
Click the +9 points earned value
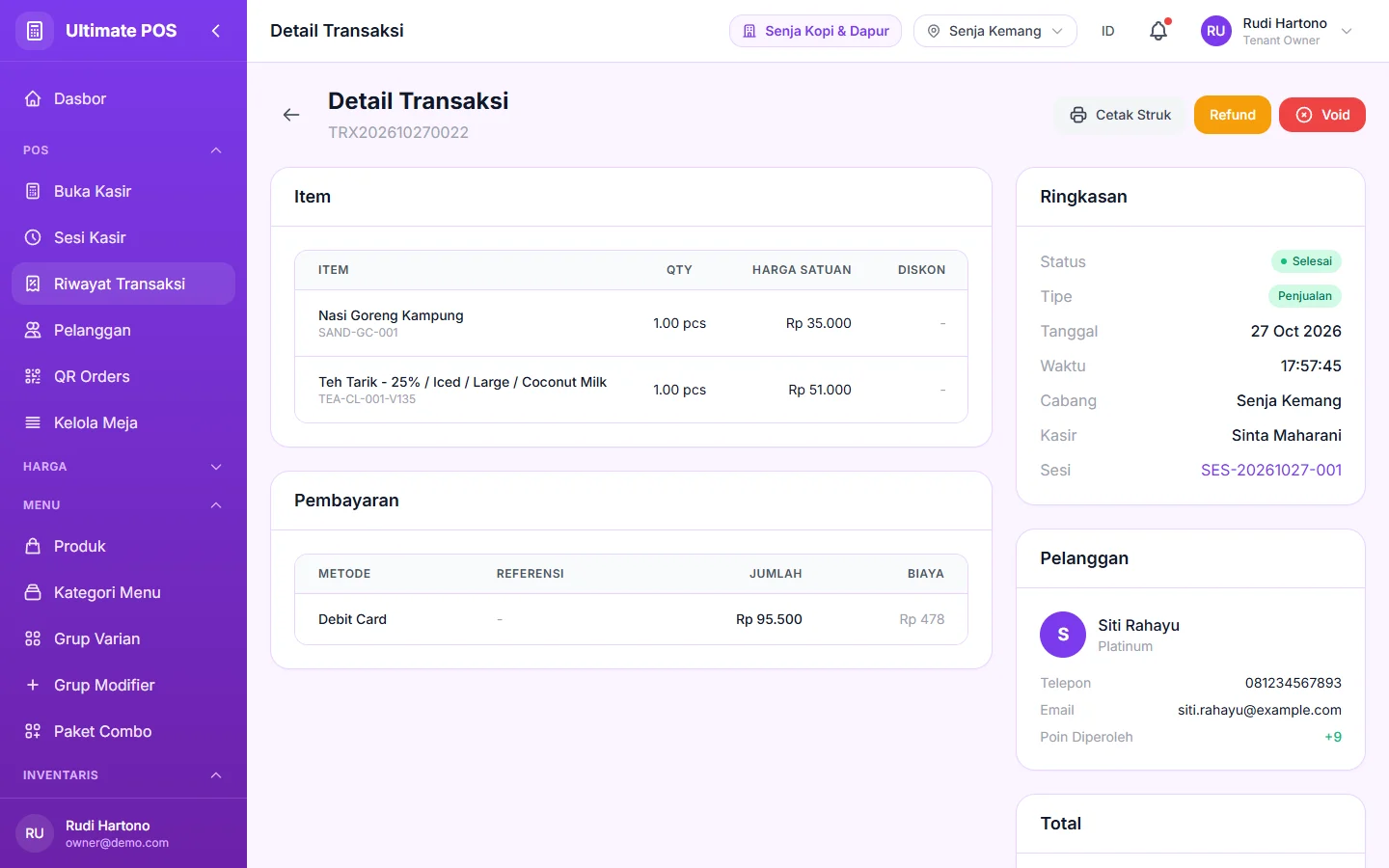click(x=1333, y=737)
